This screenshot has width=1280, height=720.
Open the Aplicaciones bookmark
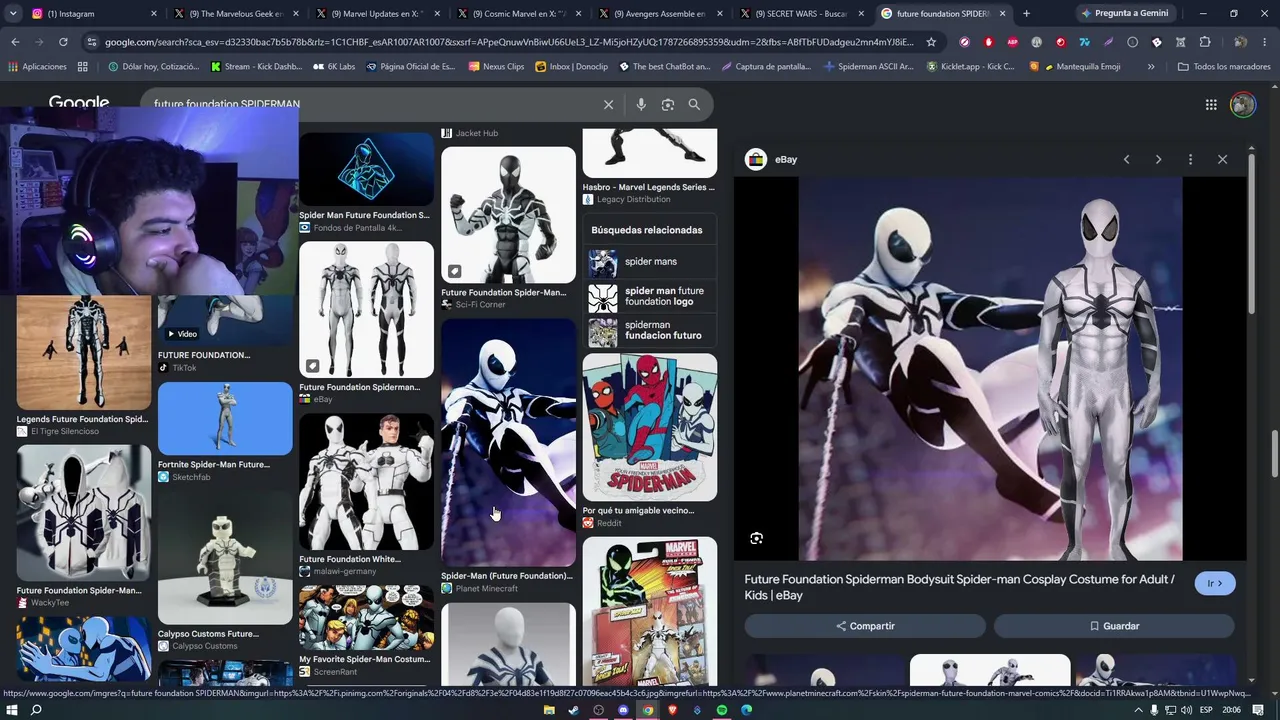click(x=37, y=67)
